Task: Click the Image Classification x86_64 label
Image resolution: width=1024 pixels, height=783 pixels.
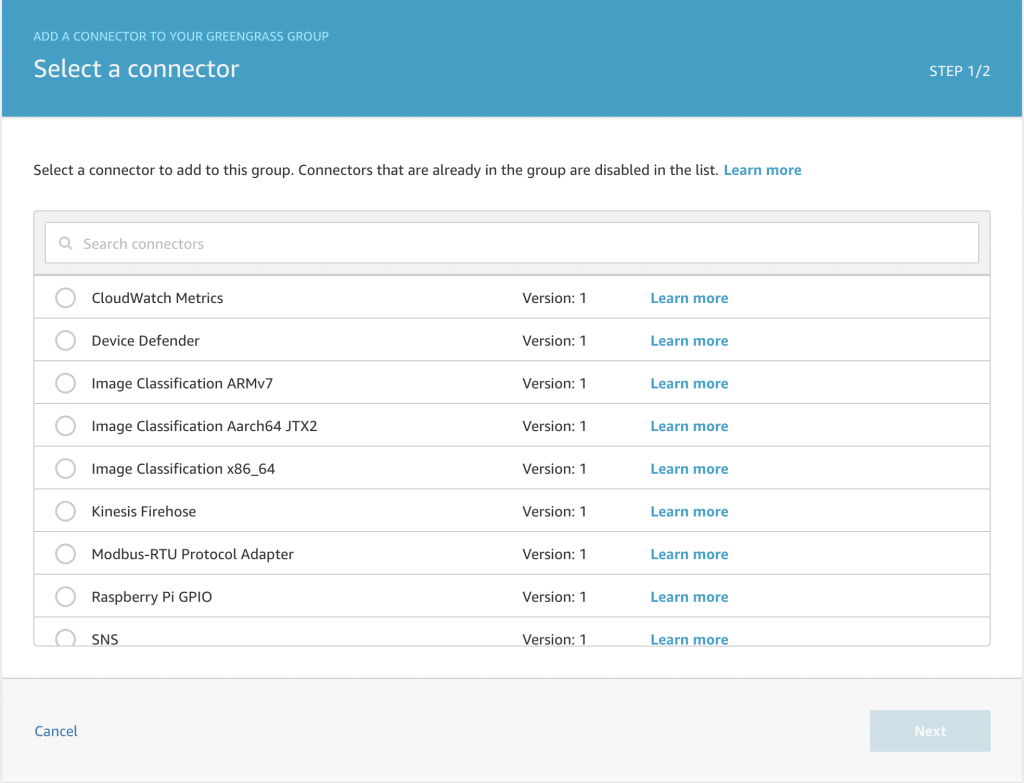Action: pos(184,469)
